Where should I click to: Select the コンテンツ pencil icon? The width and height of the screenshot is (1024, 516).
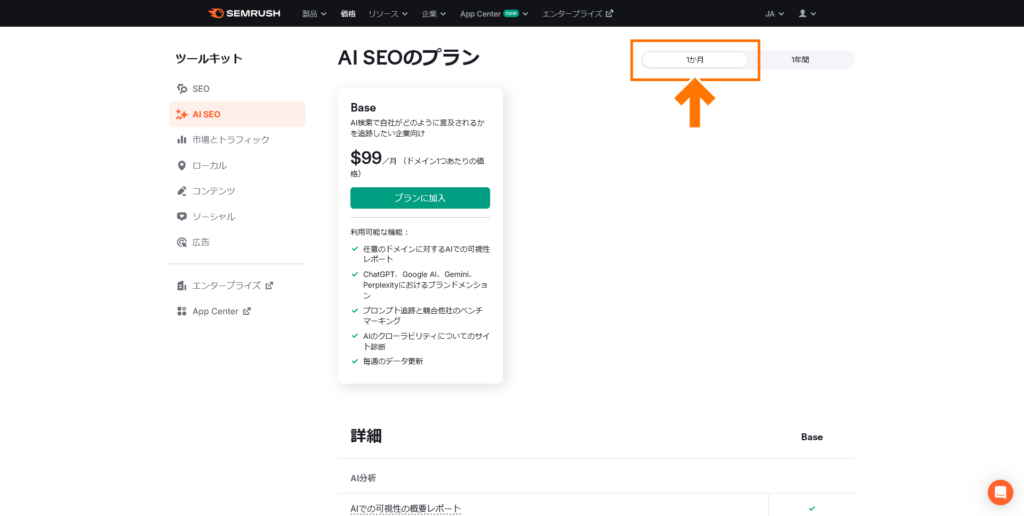181,191
